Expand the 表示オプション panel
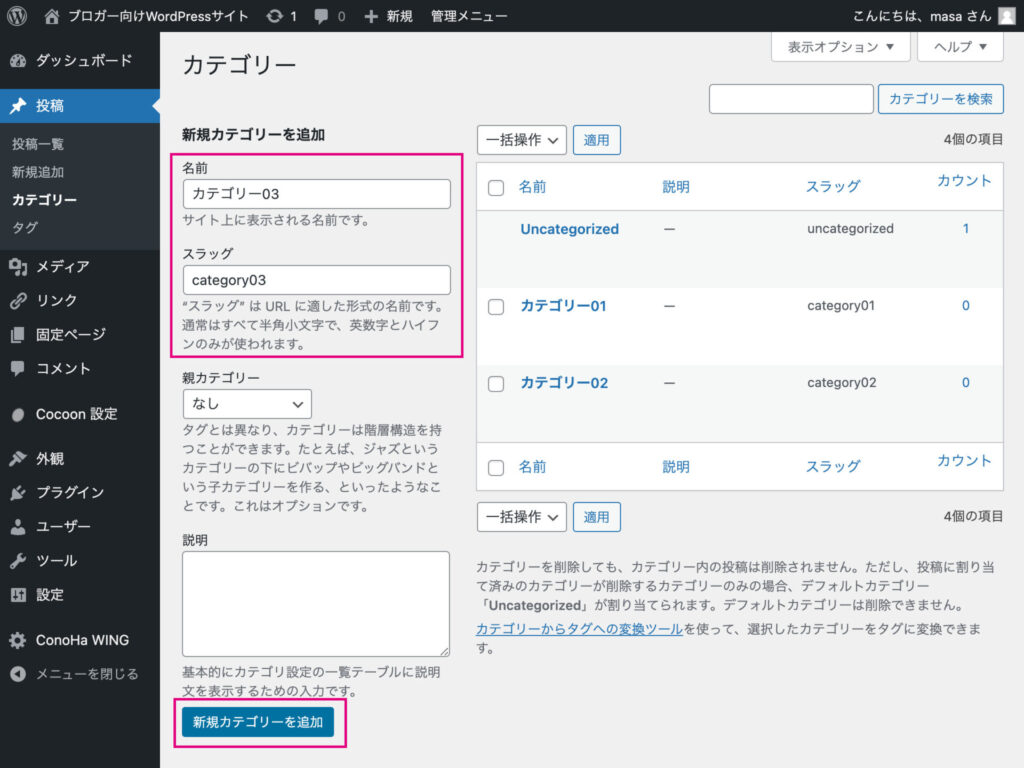Screen dimensions: 1024x768 pyautogui.click(x=840, y=47)
